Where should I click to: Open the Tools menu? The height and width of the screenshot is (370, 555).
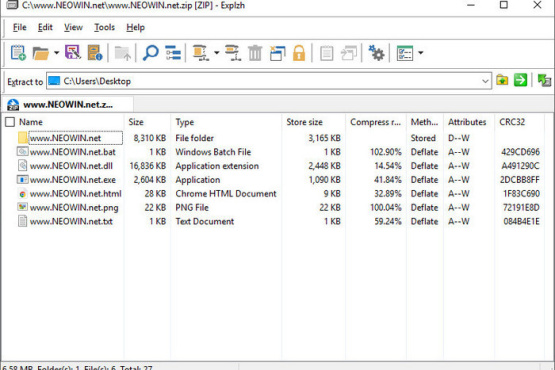coord(104,27)
